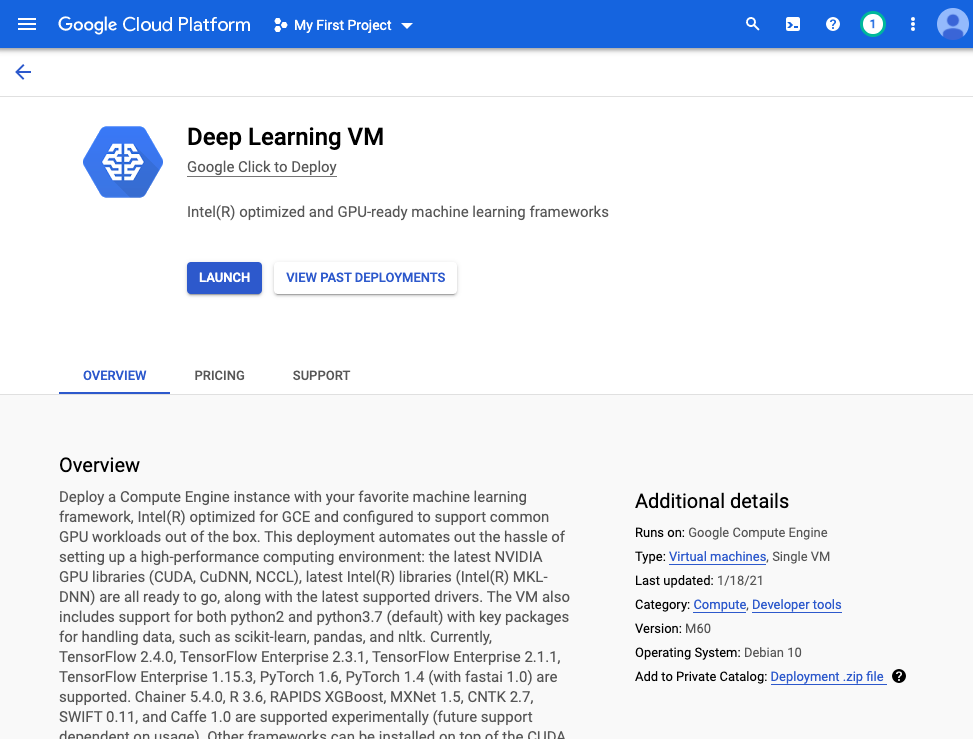Click the Operating System Debian 10 value

click(773, 653)
